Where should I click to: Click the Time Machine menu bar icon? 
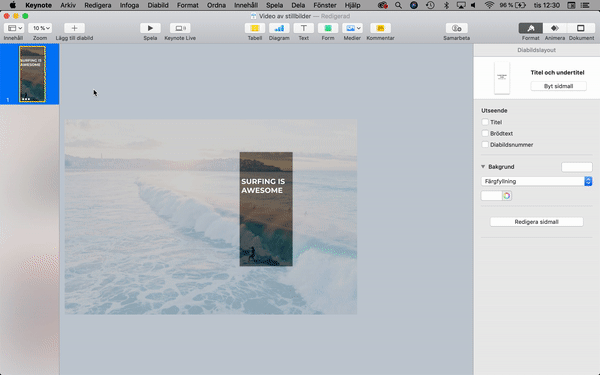click(x=430, y=5)
